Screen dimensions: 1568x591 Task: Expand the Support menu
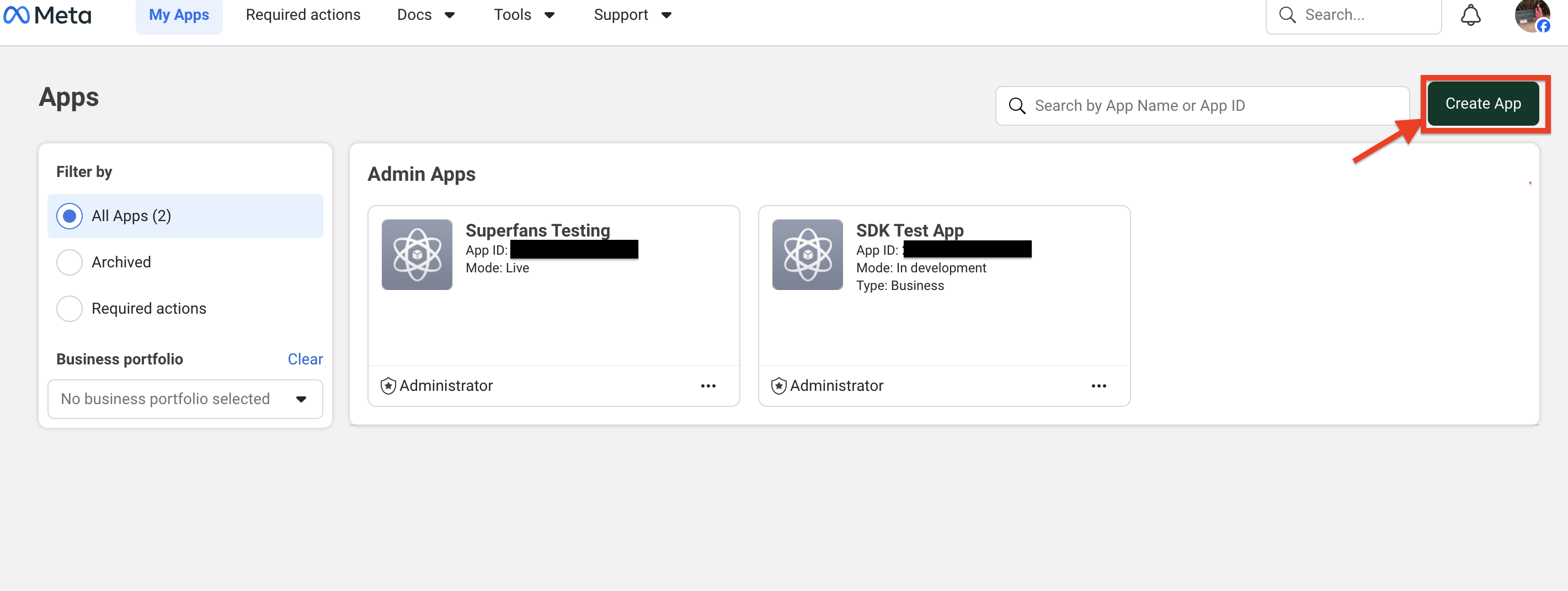point(632,15)
